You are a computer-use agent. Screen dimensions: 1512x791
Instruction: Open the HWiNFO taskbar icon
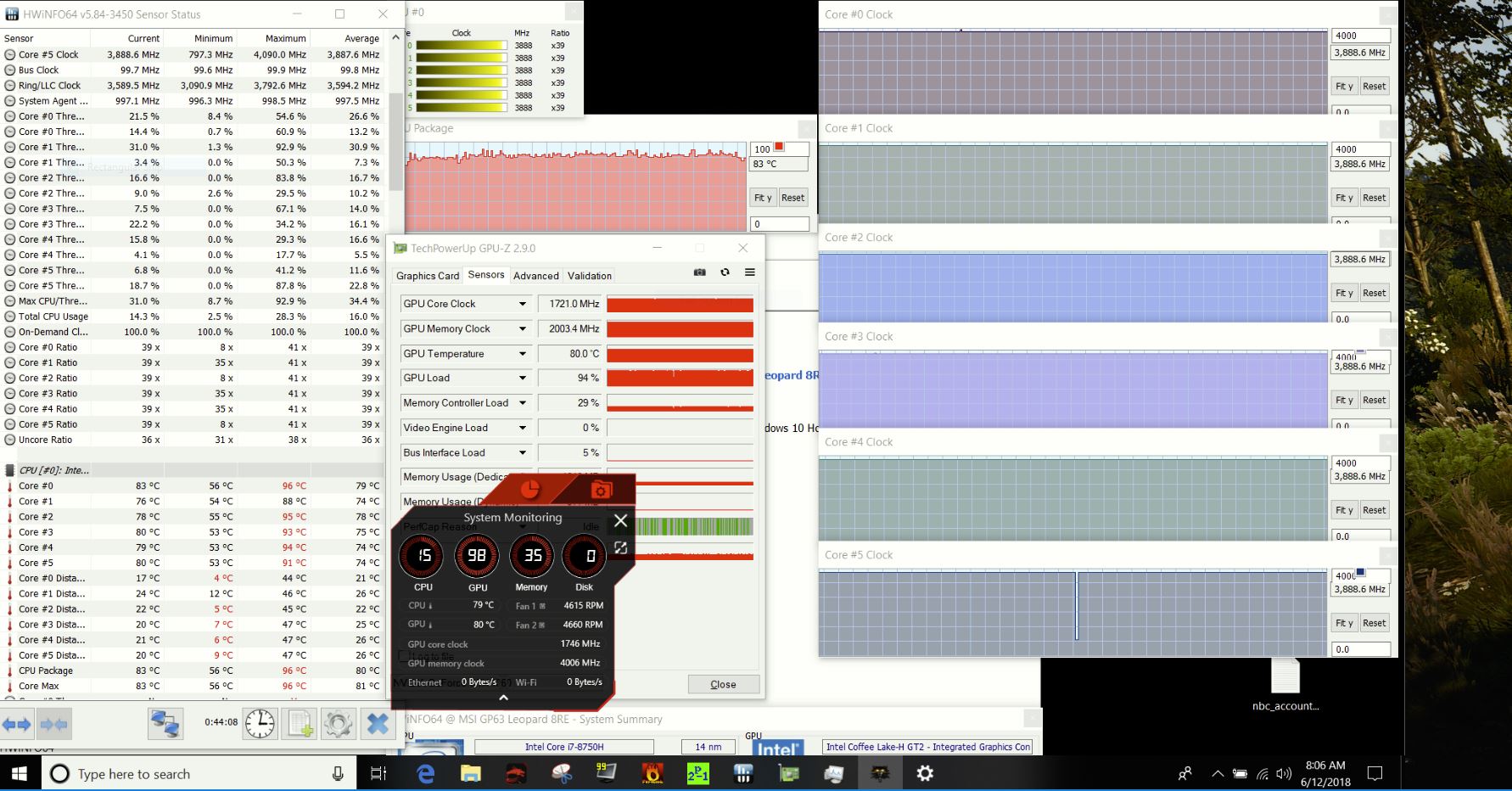pyautogui.click(x=743, y=773)
